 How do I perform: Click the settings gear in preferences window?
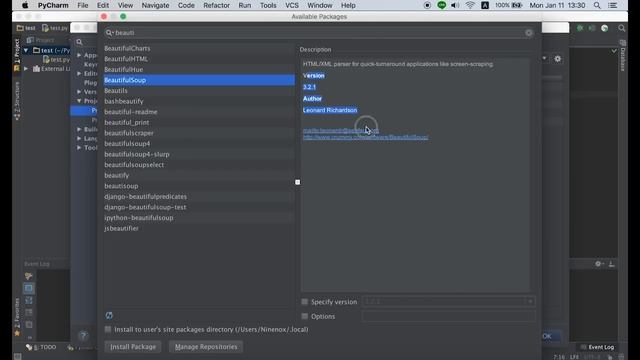tap(558, 59)
